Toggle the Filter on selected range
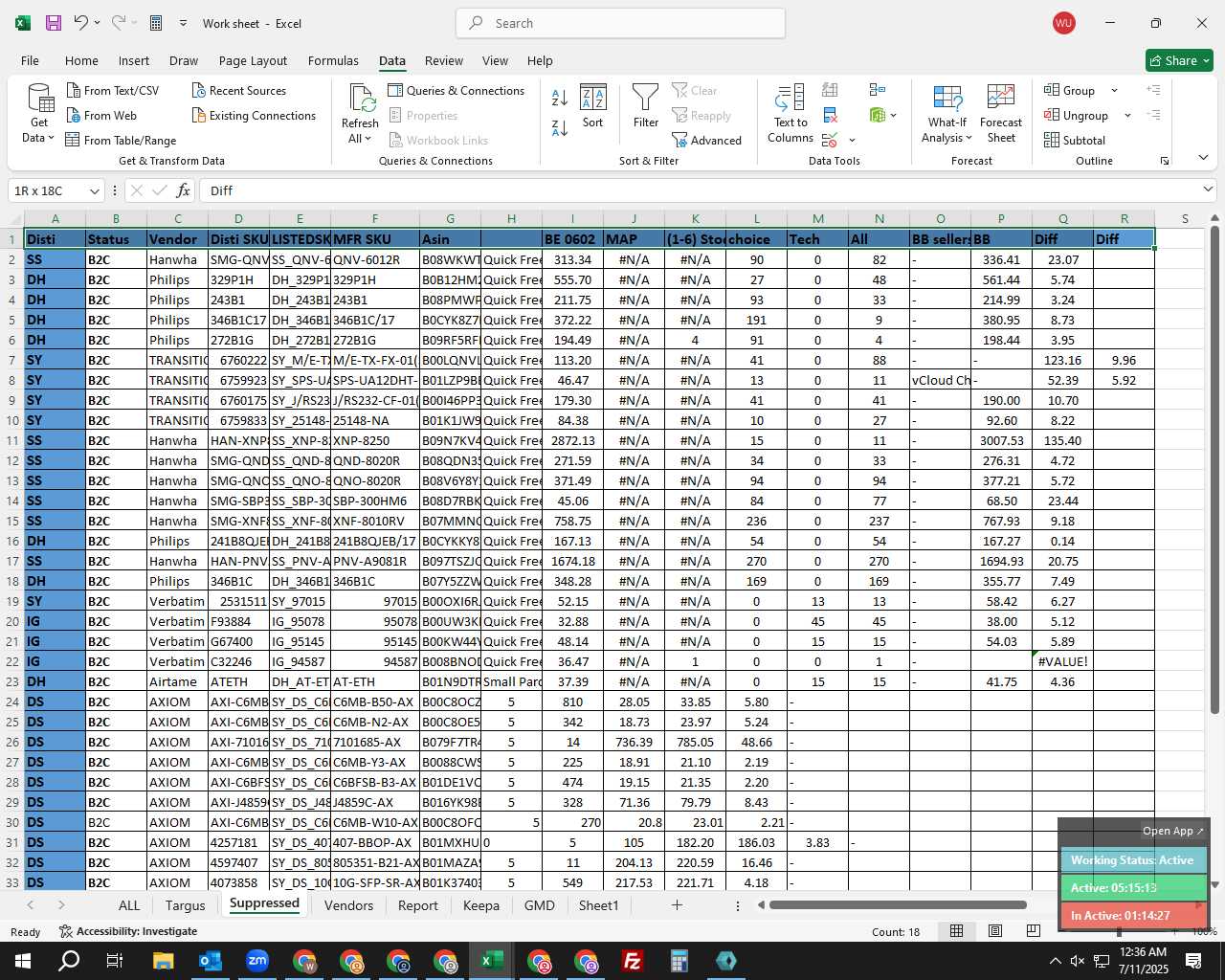 click(x=646, y=105)
